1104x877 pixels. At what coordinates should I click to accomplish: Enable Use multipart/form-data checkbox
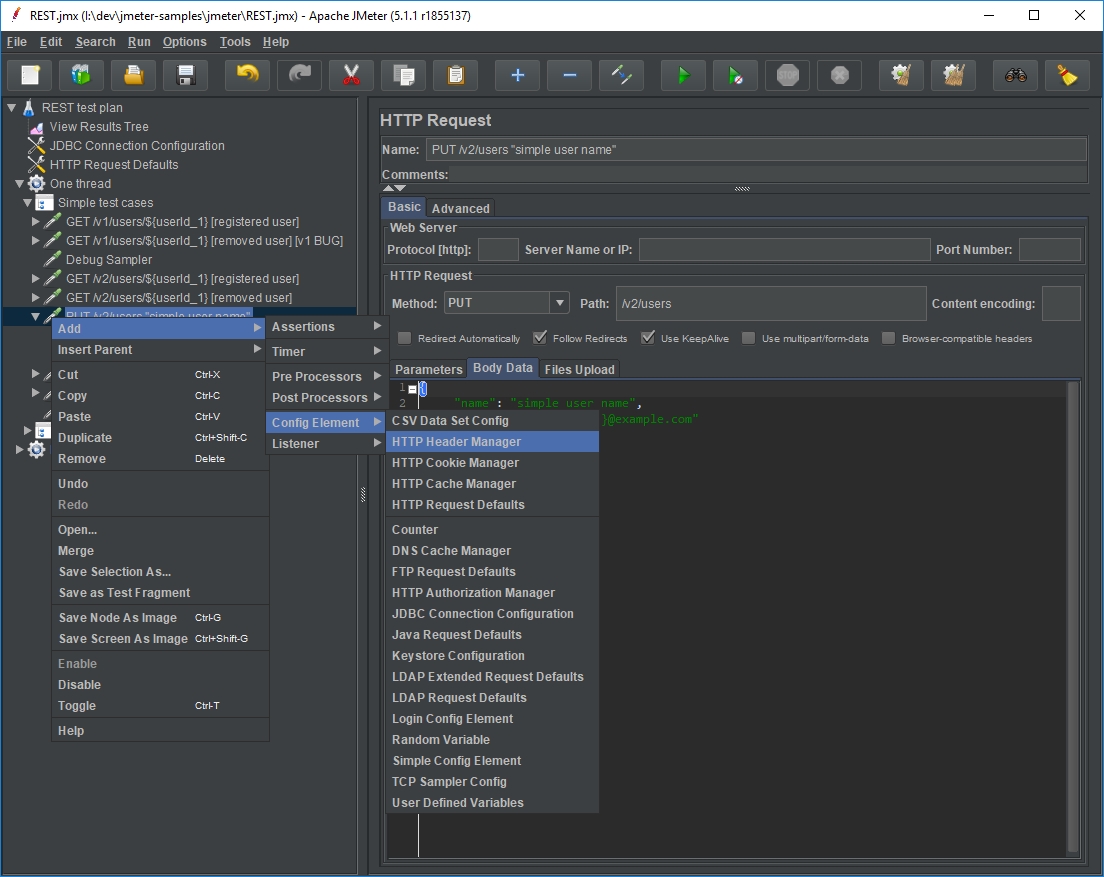(x=748, y=339)
